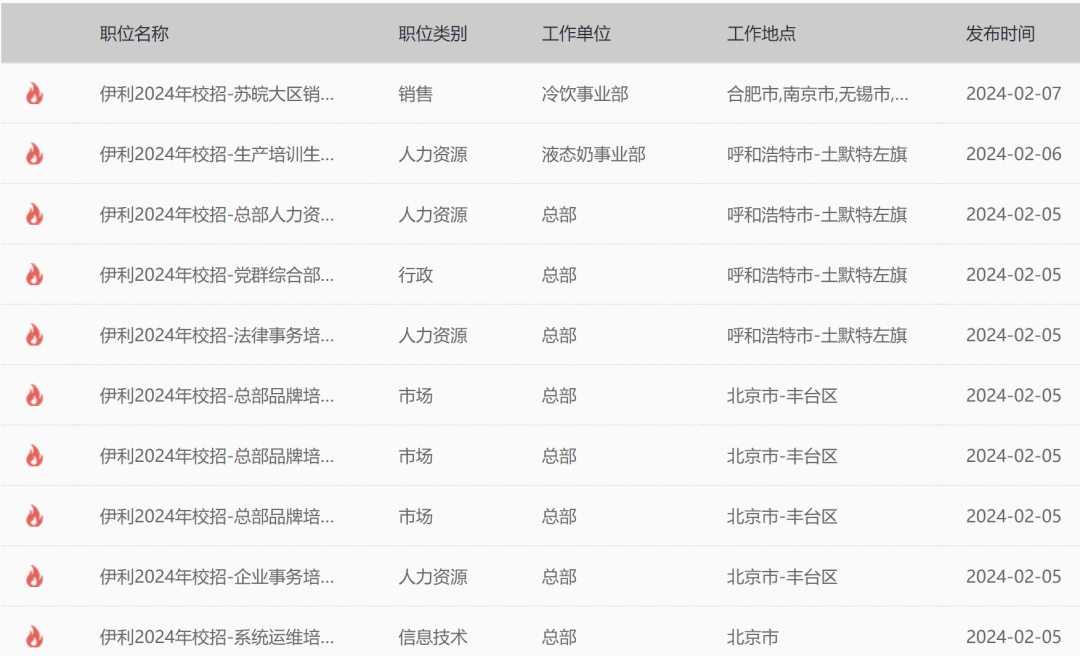Click 呼和浩特市-土默特左旗 in 法律事务培 row
Viewport: 1080px width, 656px height.
[817, 336]
